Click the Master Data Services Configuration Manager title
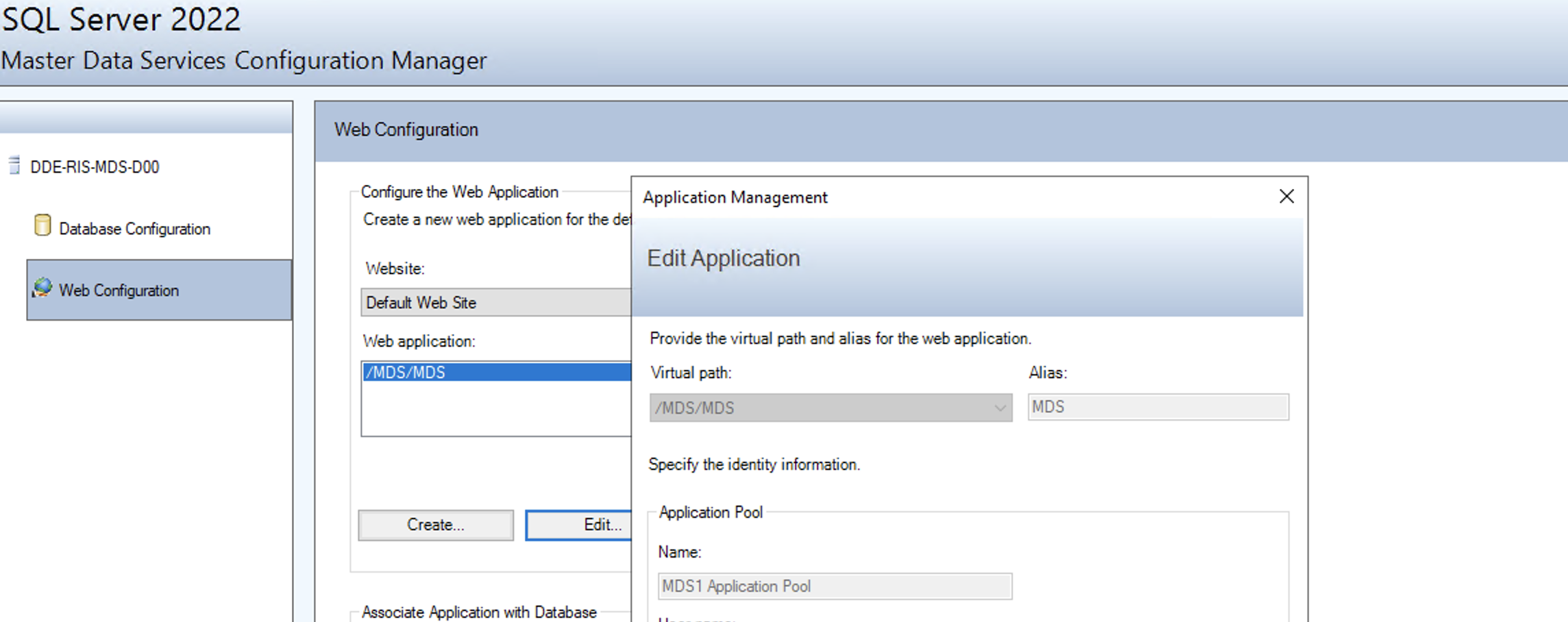The width and height of the screenshot is (1568, 622). pyautogui.click(x=244, y=61)
